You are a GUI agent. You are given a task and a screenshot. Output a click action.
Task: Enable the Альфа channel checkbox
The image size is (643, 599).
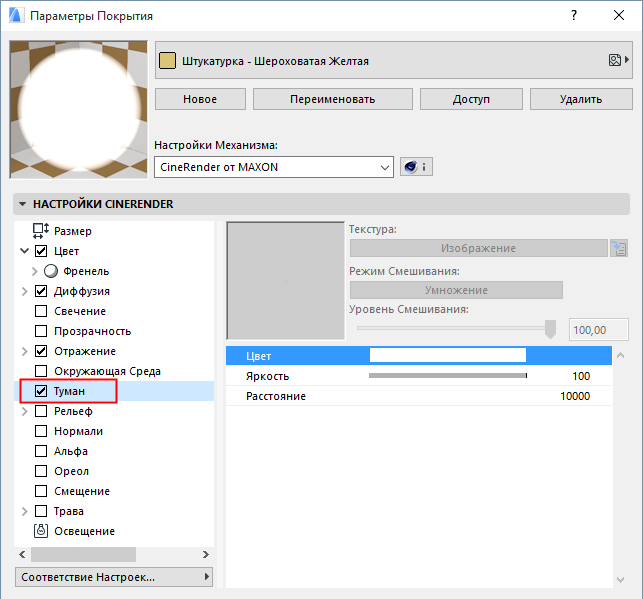tap(41, 451)
